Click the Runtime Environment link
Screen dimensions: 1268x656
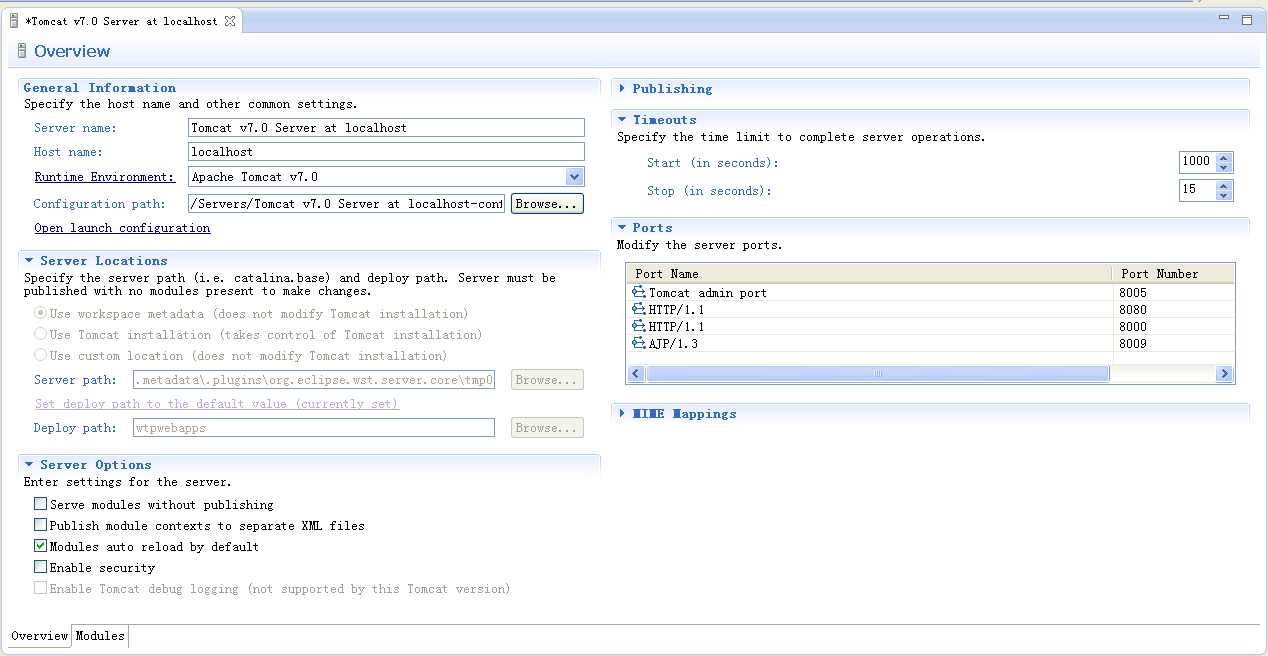(104, 177)
